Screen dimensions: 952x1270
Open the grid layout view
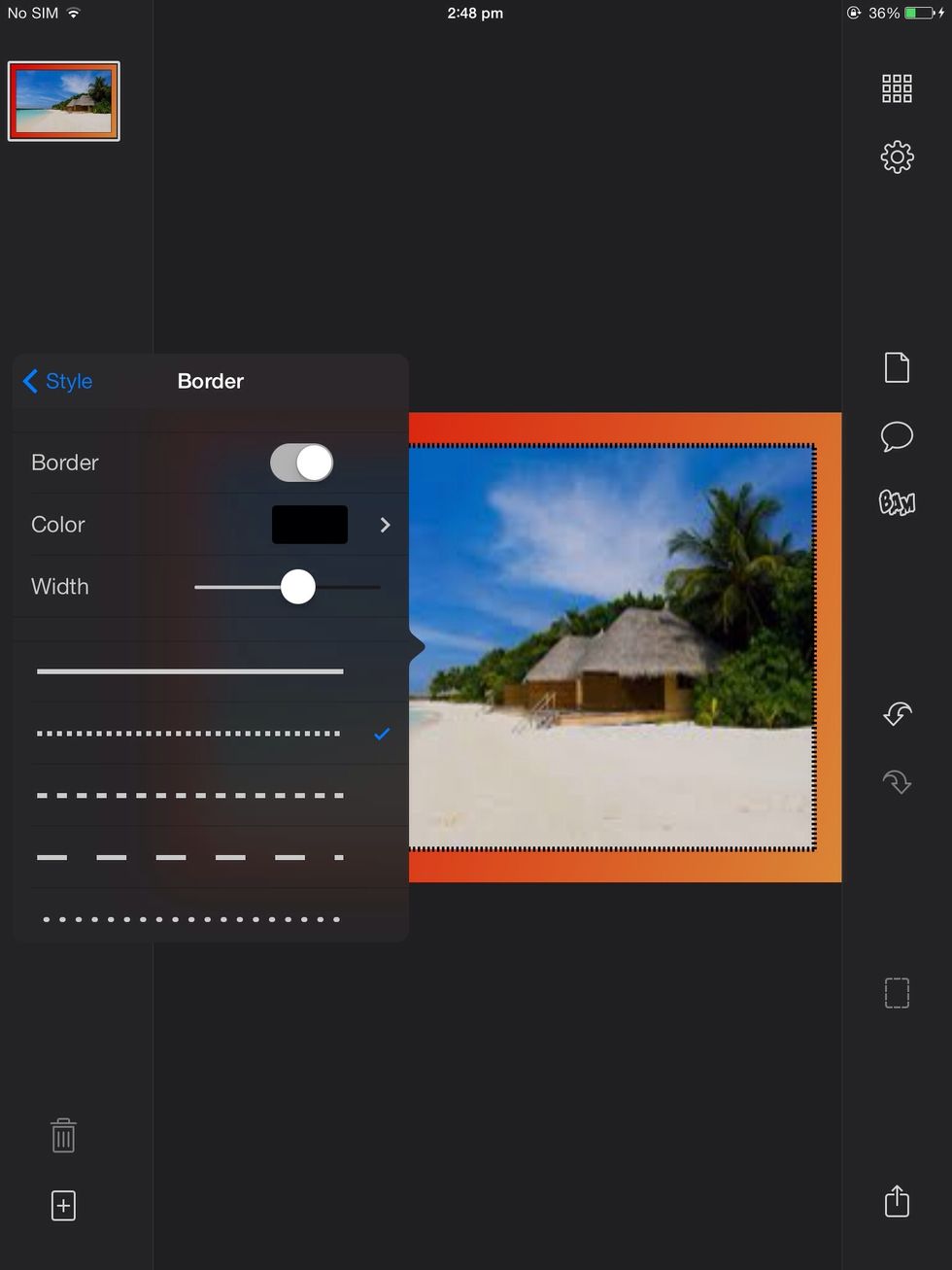click(896, 88)
